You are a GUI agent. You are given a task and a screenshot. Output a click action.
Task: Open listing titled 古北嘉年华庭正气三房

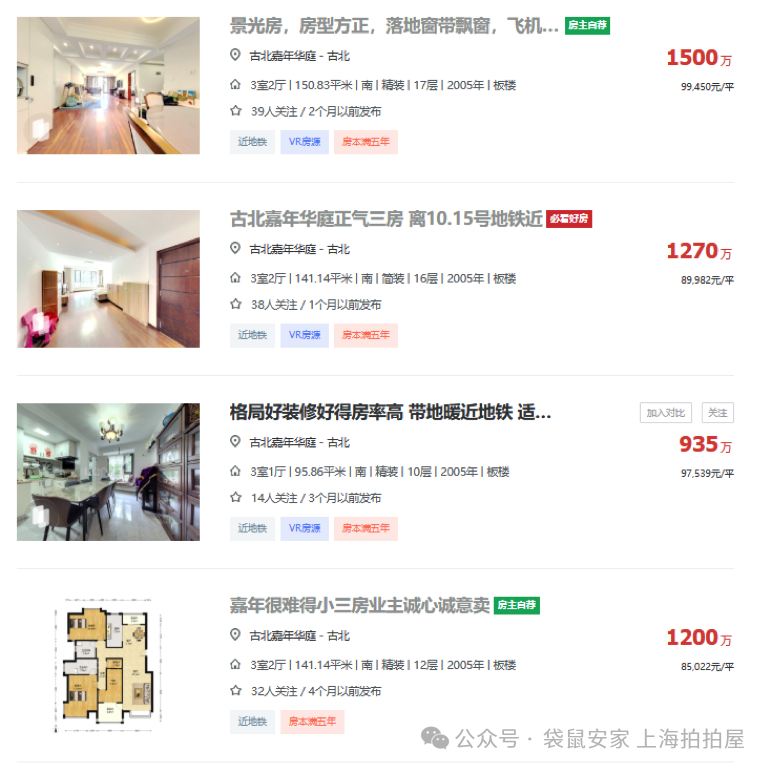coord(386,219)
